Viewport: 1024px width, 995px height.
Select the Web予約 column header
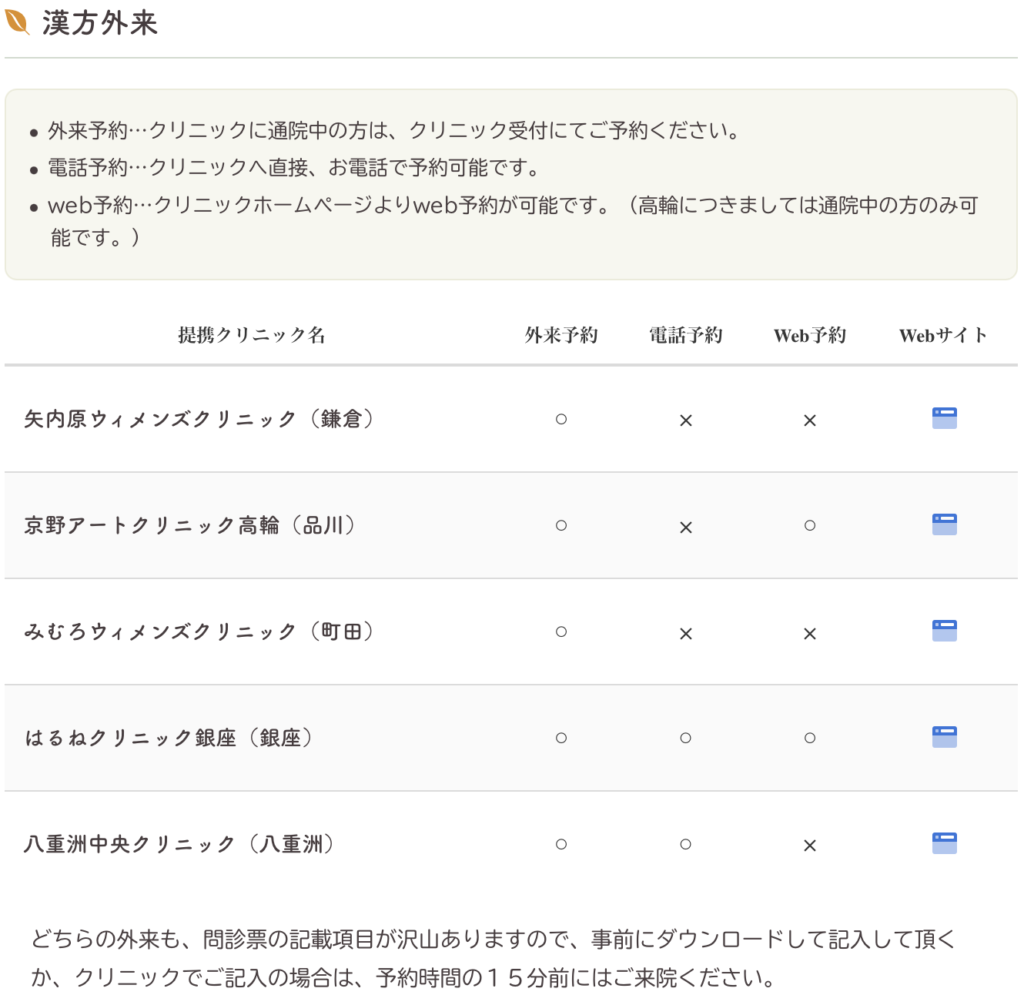pyautogui.click(x=810, y=336)
